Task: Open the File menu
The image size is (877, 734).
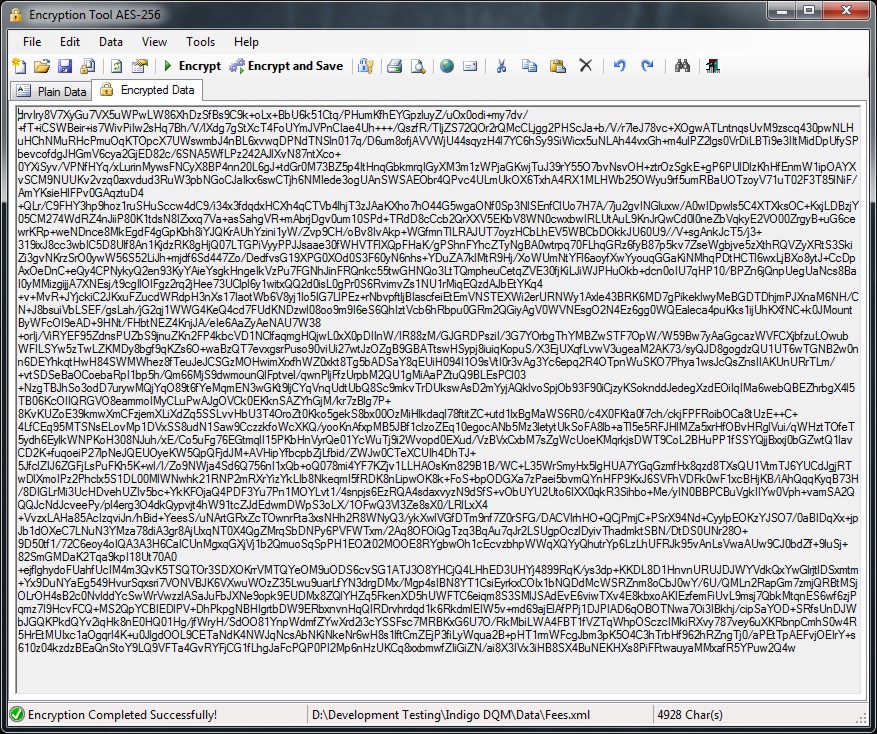Action: pyautogui.click(x=32, y=42)
